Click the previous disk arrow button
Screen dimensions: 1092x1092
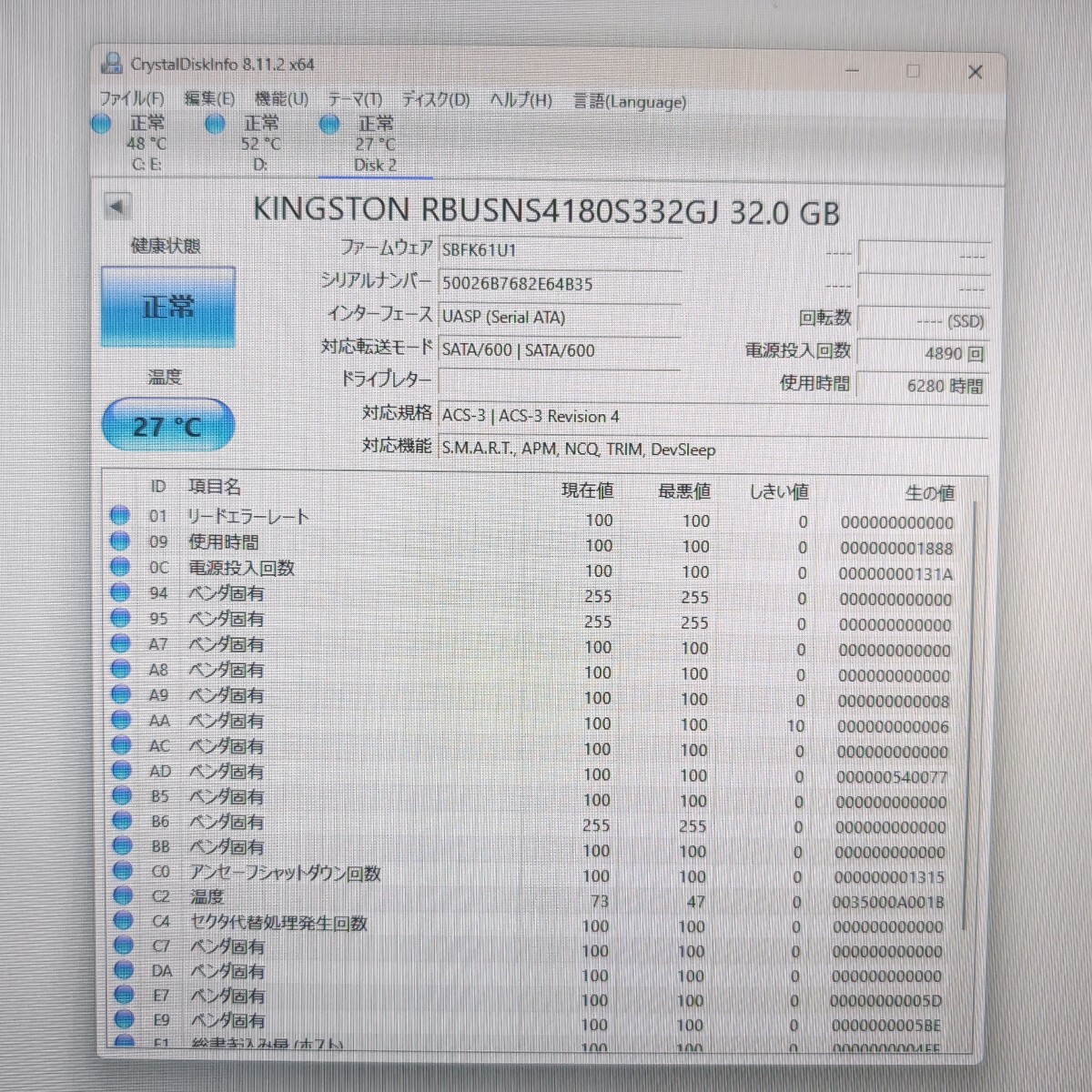(x=116, y=207)
